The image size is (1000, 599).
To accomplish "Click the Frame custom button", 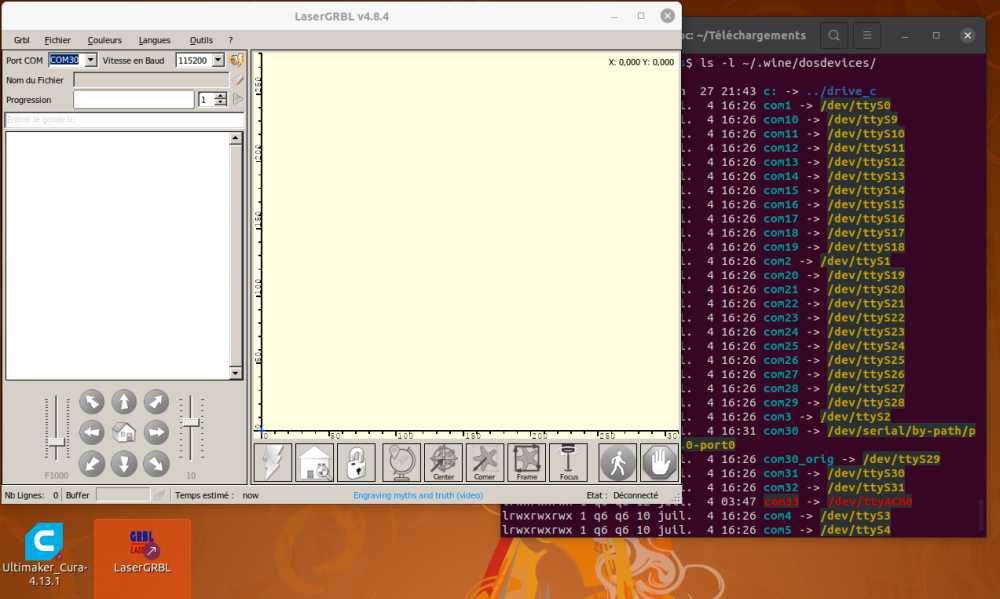I will pos(526,462).
